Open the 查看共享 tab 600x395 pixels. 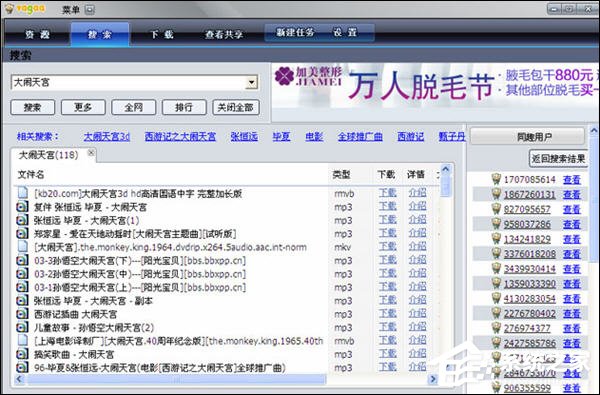click(x=224, y=34)
